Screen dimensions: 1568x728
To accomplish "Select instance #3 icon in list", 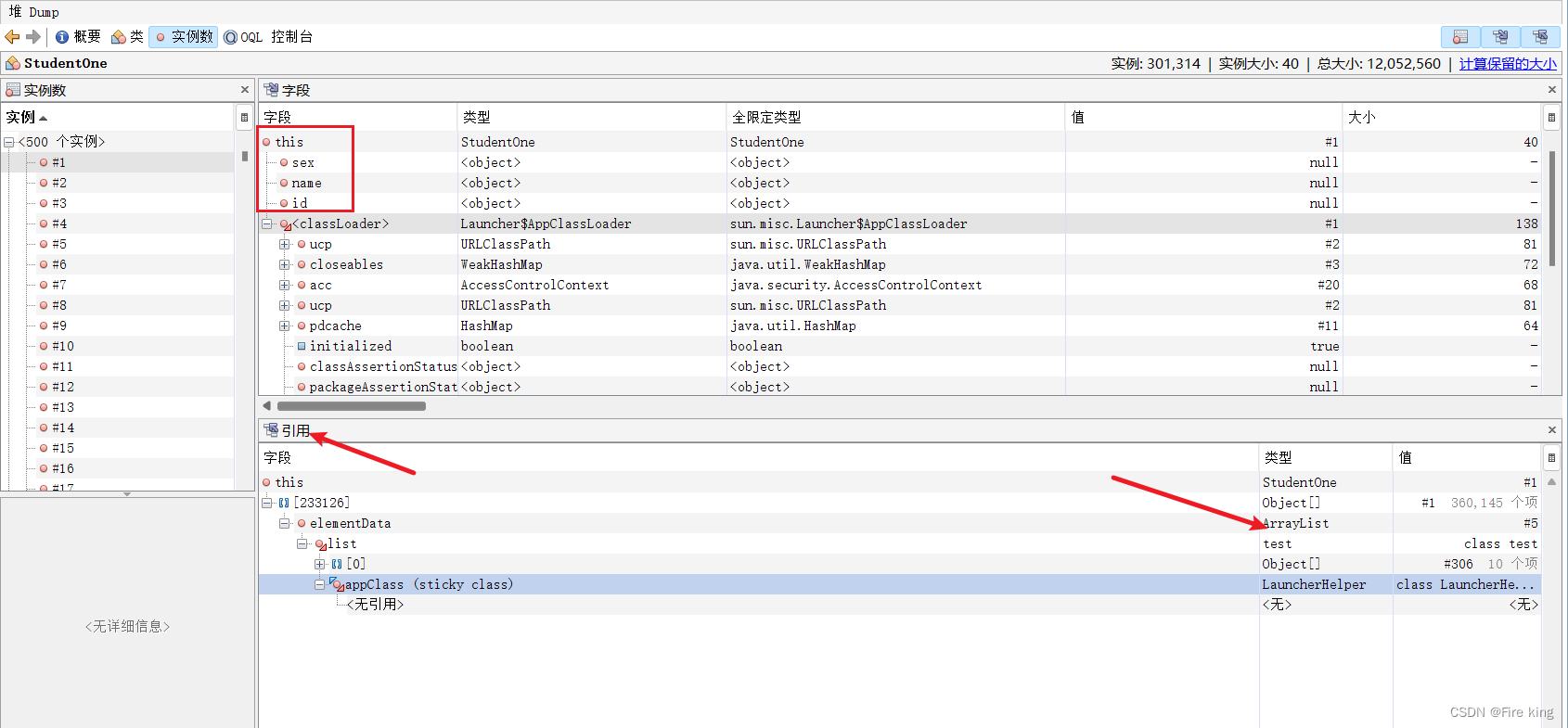I will 44,203.
